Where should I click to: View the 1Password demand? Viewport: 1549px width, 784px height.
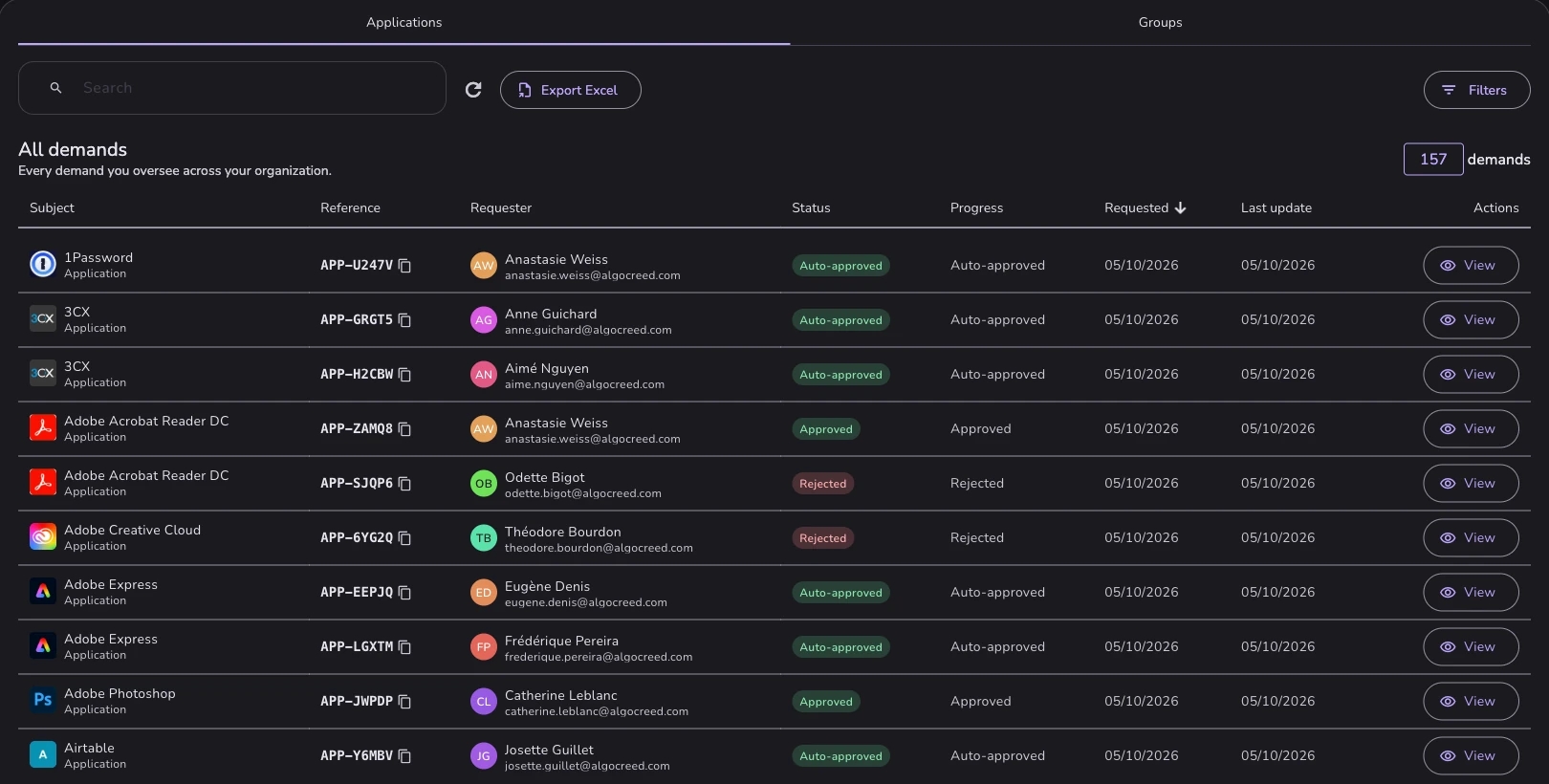click(x=1471, y=266)
